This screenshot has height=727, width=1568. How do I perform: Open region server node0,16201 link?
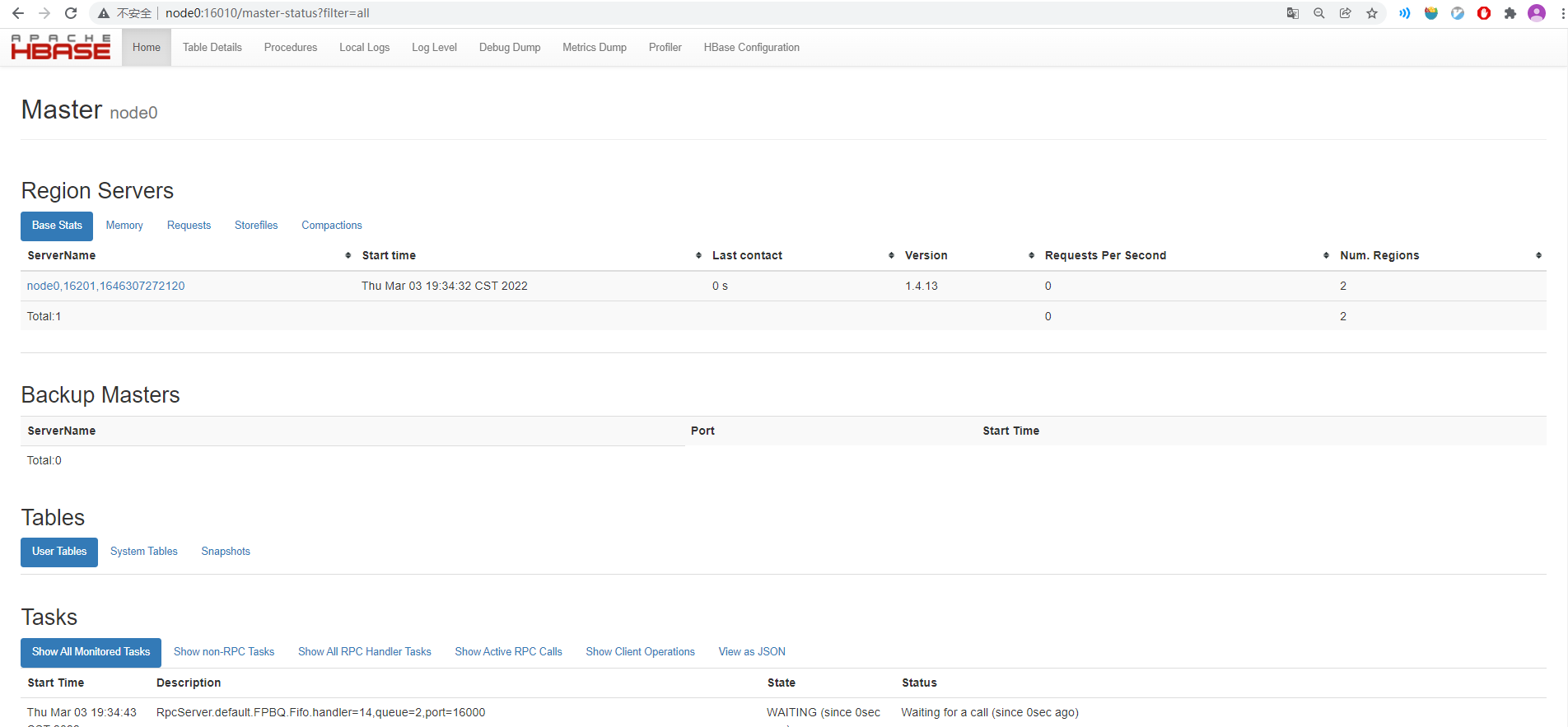[105, 286]
